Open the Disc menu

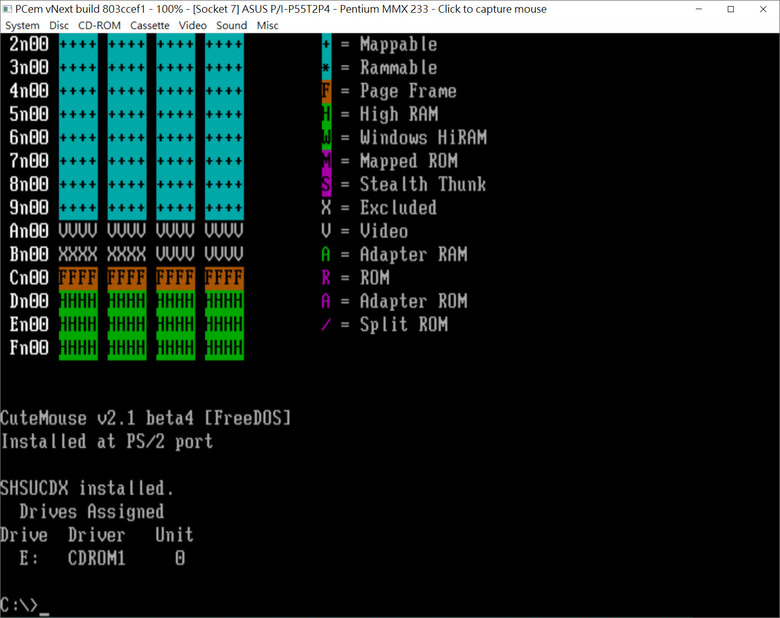coord(59,25)
